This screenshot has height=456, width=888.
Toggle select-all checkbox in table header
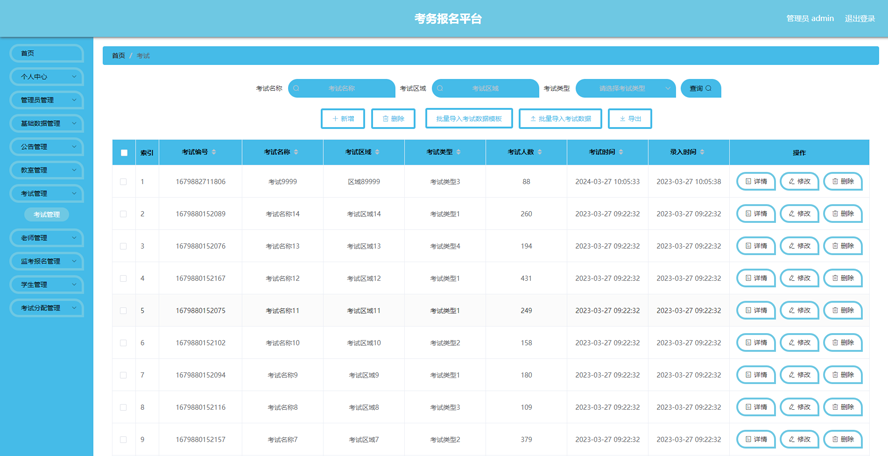tap(124, 152)
